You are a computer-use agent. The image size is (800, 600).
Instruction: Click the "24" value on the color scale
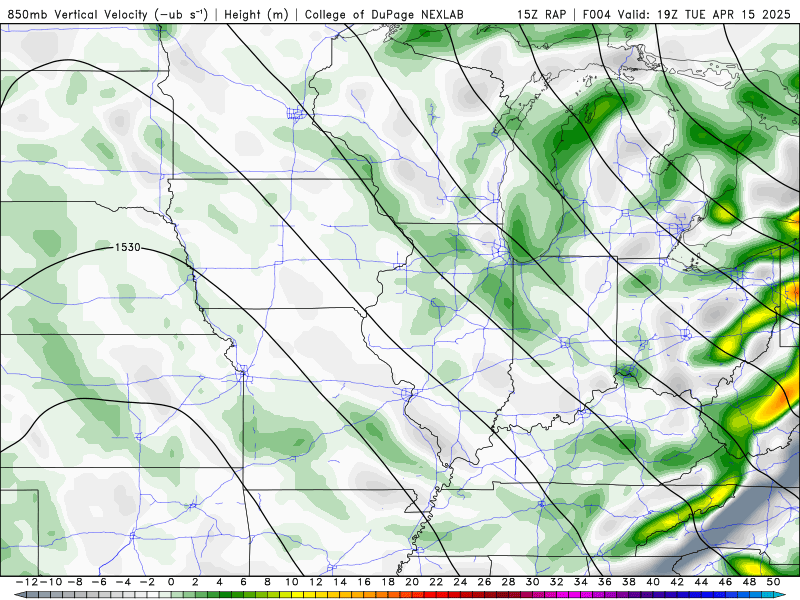coord(460,582)
